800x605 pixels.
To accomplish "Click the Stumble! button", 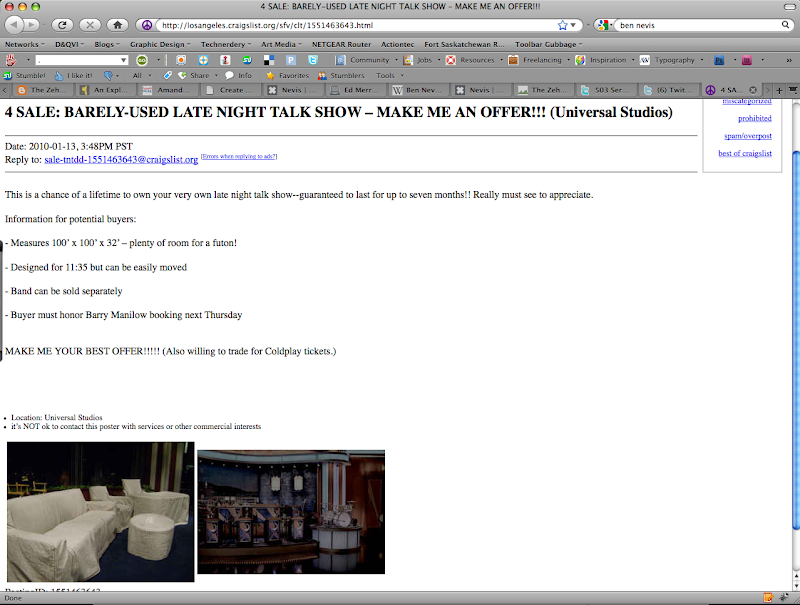I will [24, 75].
